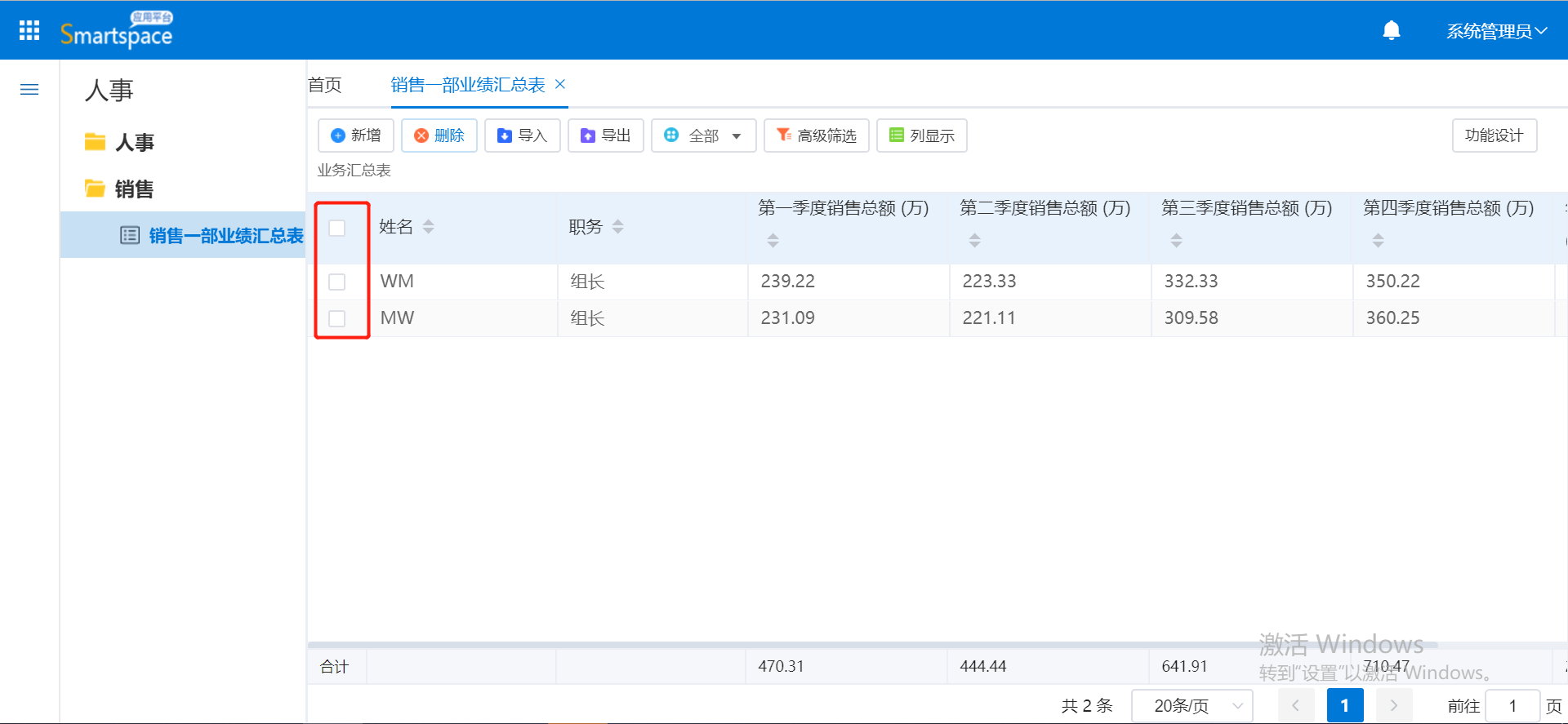Click the 350.22 cell

[x=1454, y=282]
